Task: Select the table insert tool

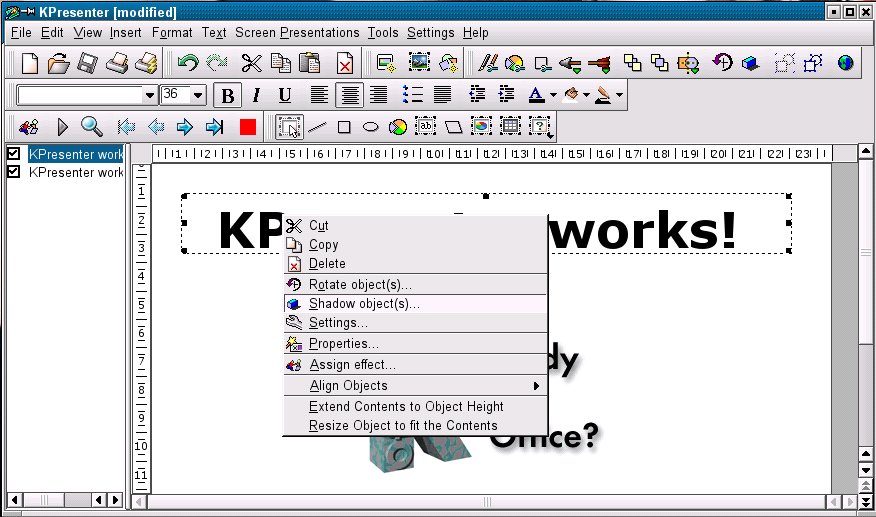Action: coord(510,127)
